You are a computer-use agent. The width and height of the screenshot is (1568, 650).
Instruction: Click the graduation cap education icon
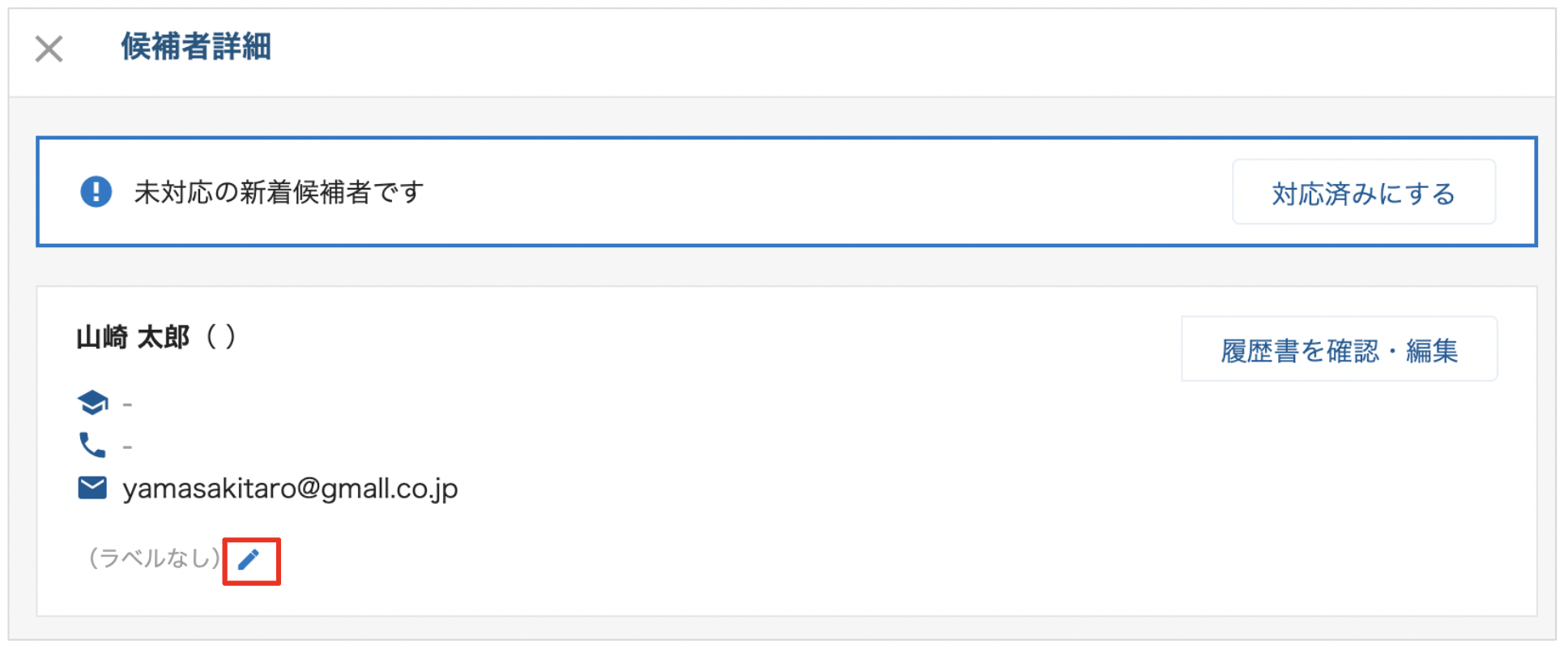92,402
